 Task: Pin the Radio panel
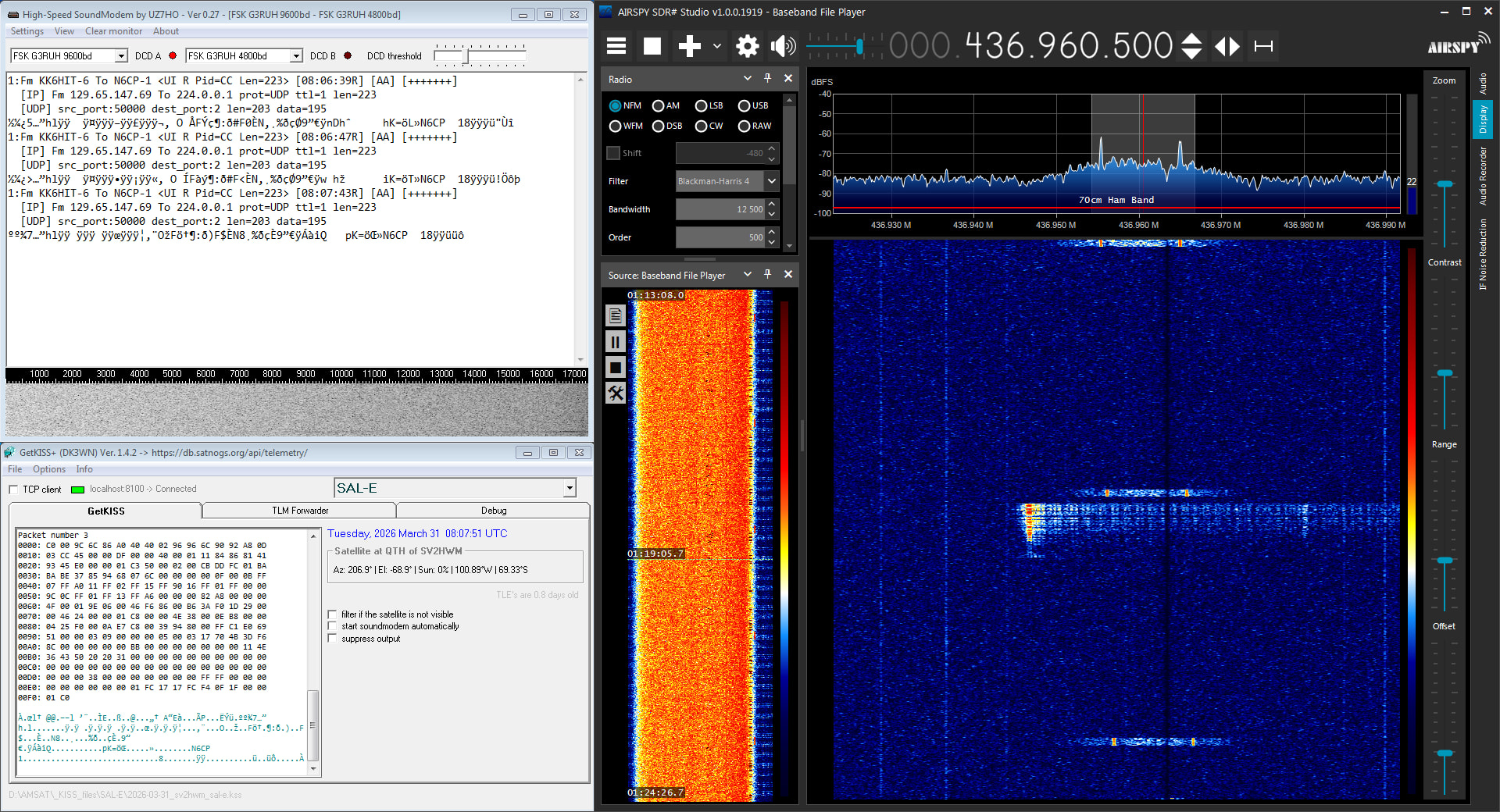point(767,79)
